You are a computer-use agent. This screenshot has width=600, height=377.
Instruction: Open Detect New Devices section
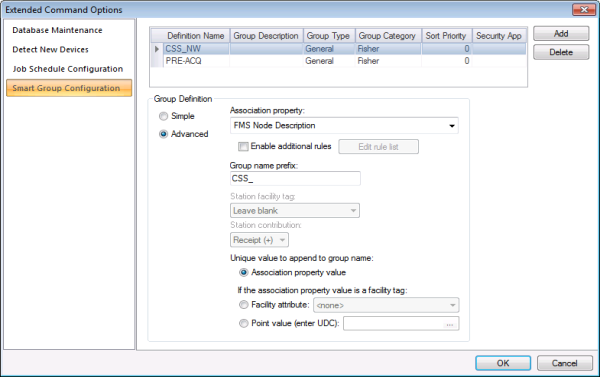50,50
